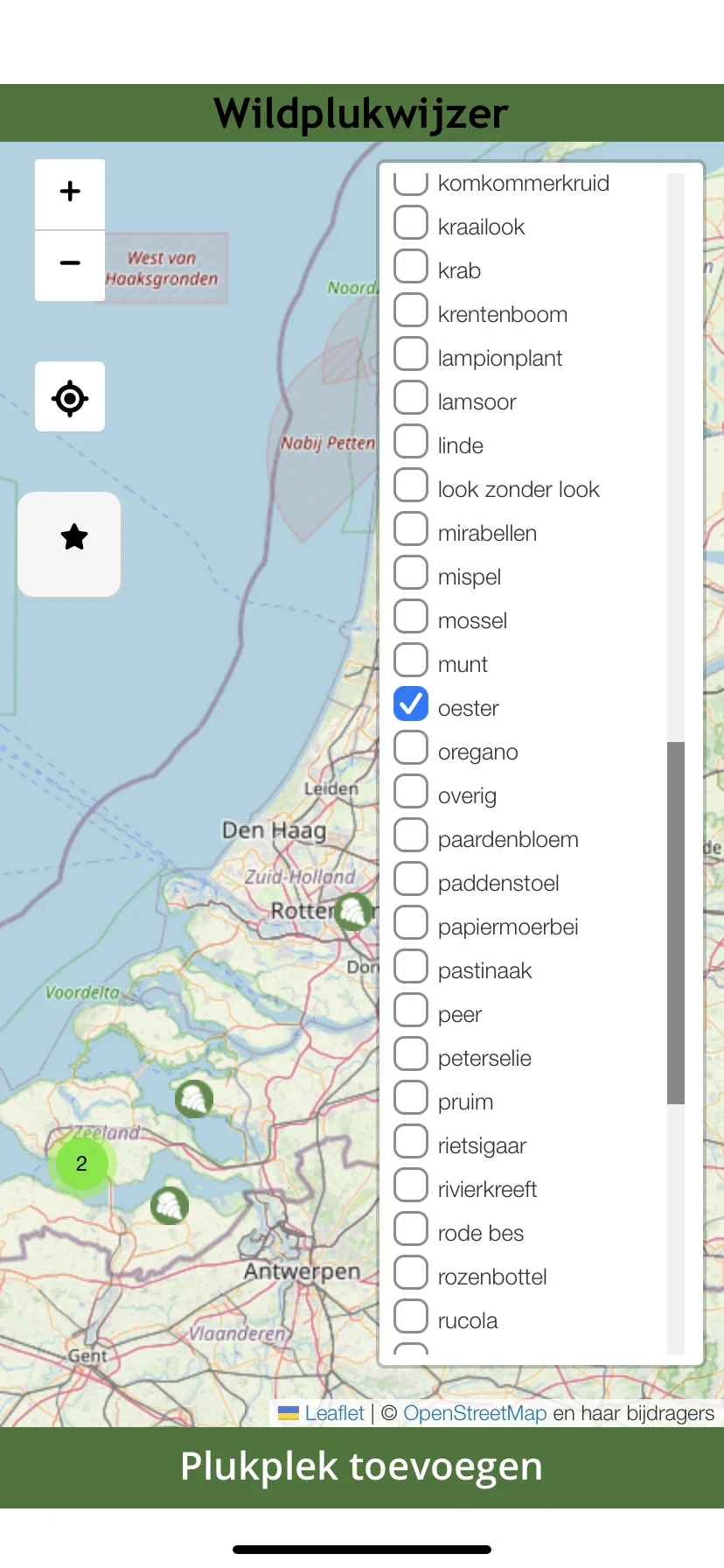
Task: Toggle papiermoerbei checkbox
Action: pyautogui.click(x=411, y=922)
